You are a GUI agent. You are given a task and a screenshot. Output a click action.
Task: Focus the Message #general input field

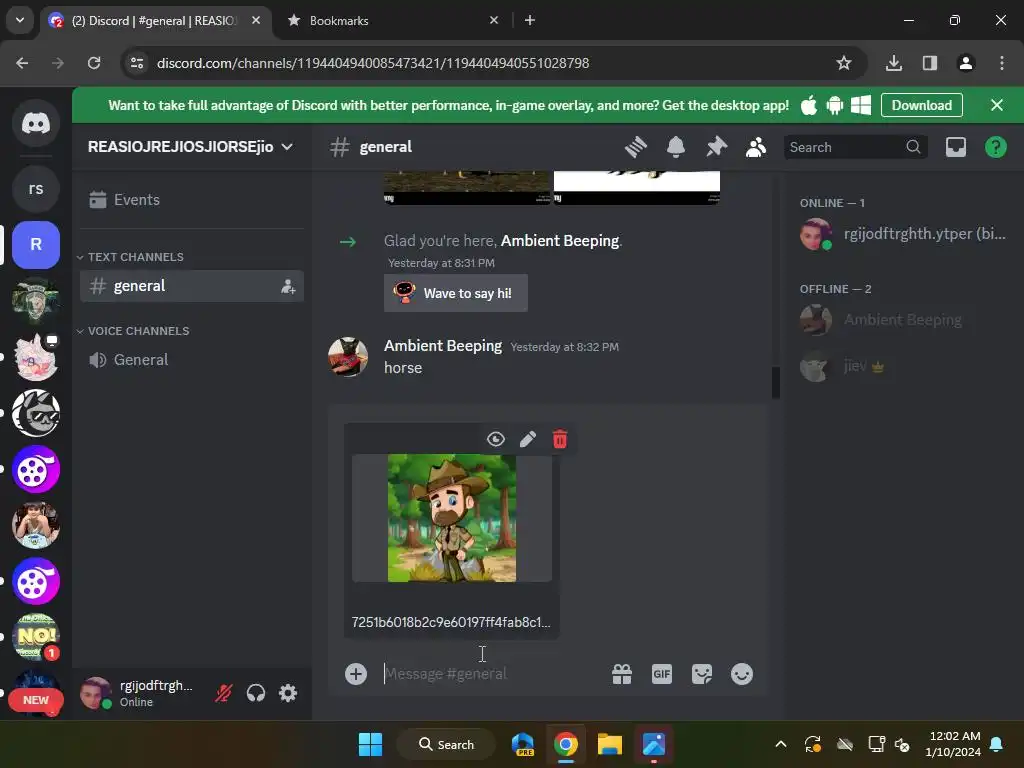click(490, 674)
